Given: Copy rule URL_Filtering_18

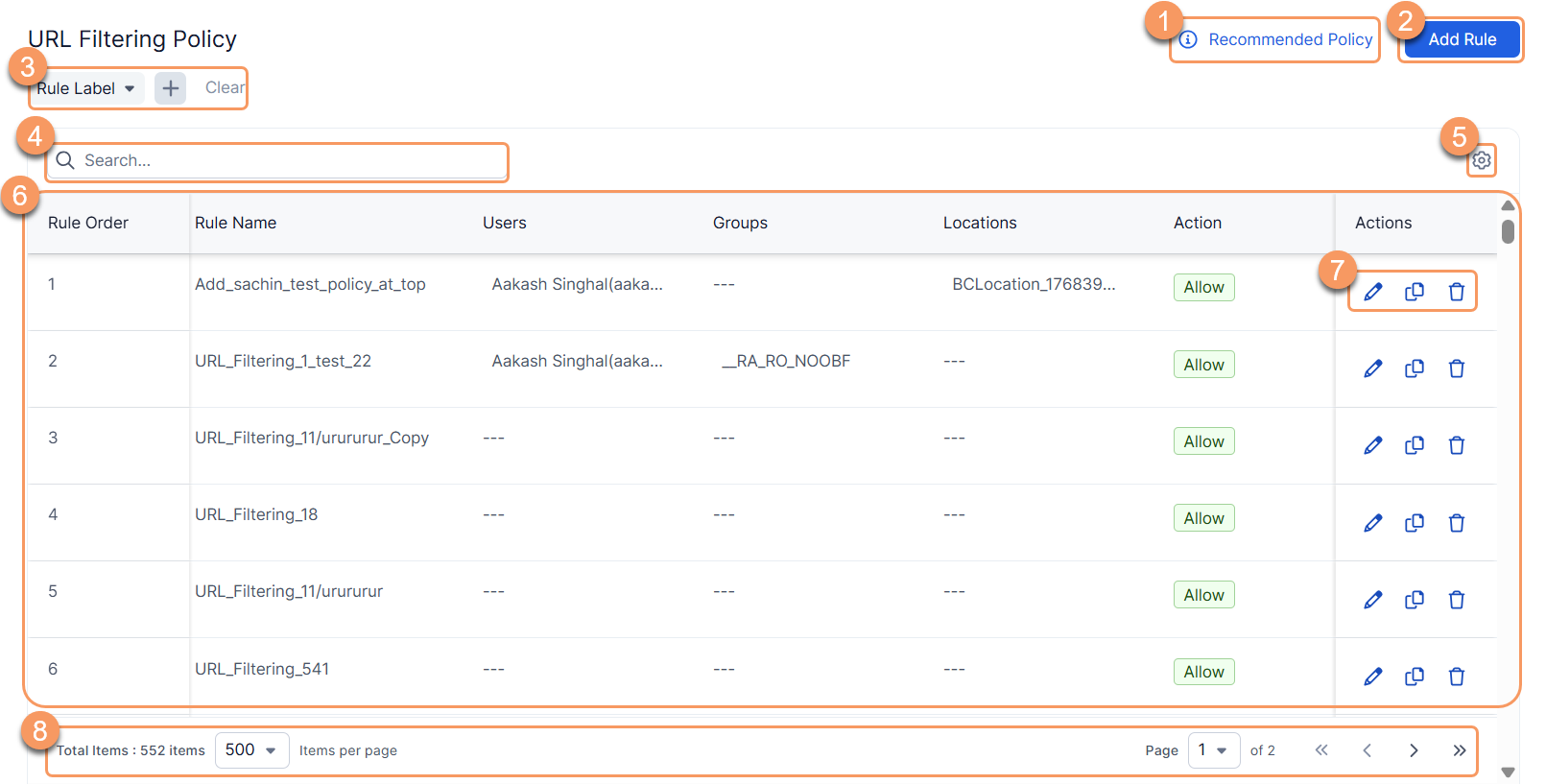Looking at the screenshot, I should (x=1415, y=523).
